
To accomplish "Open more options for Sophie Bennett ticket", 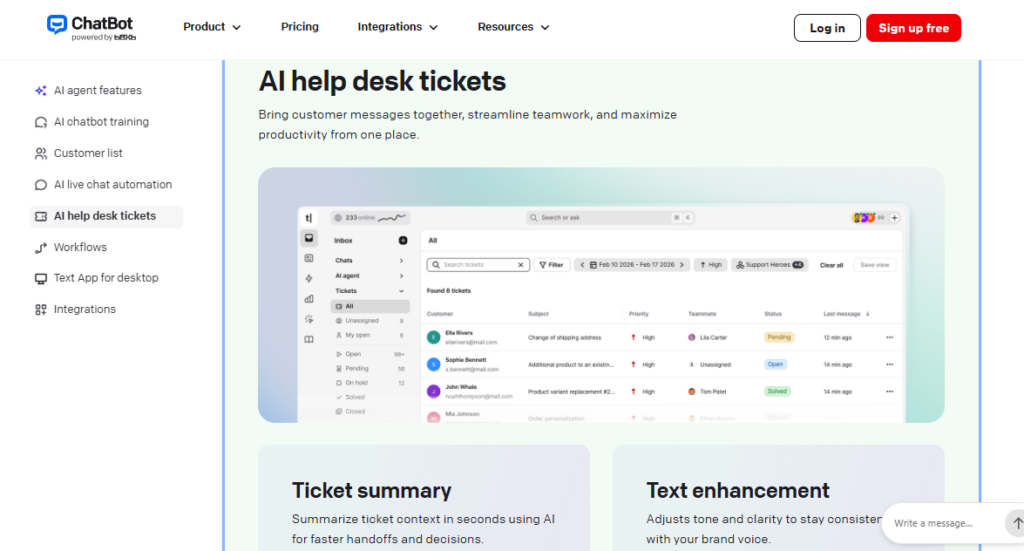I will [x=889, y=364].
